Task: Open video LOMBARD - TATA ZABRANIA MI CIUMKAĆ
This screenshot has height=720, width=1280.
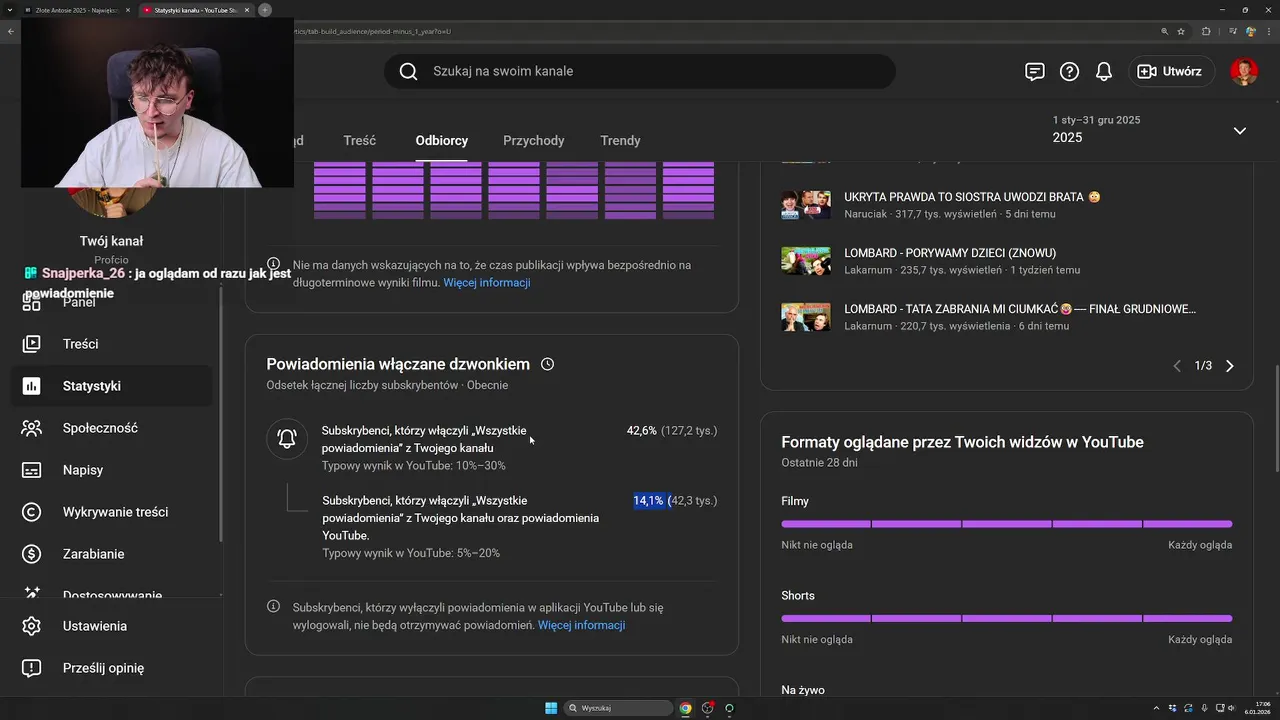Action: coord(1020,309)
